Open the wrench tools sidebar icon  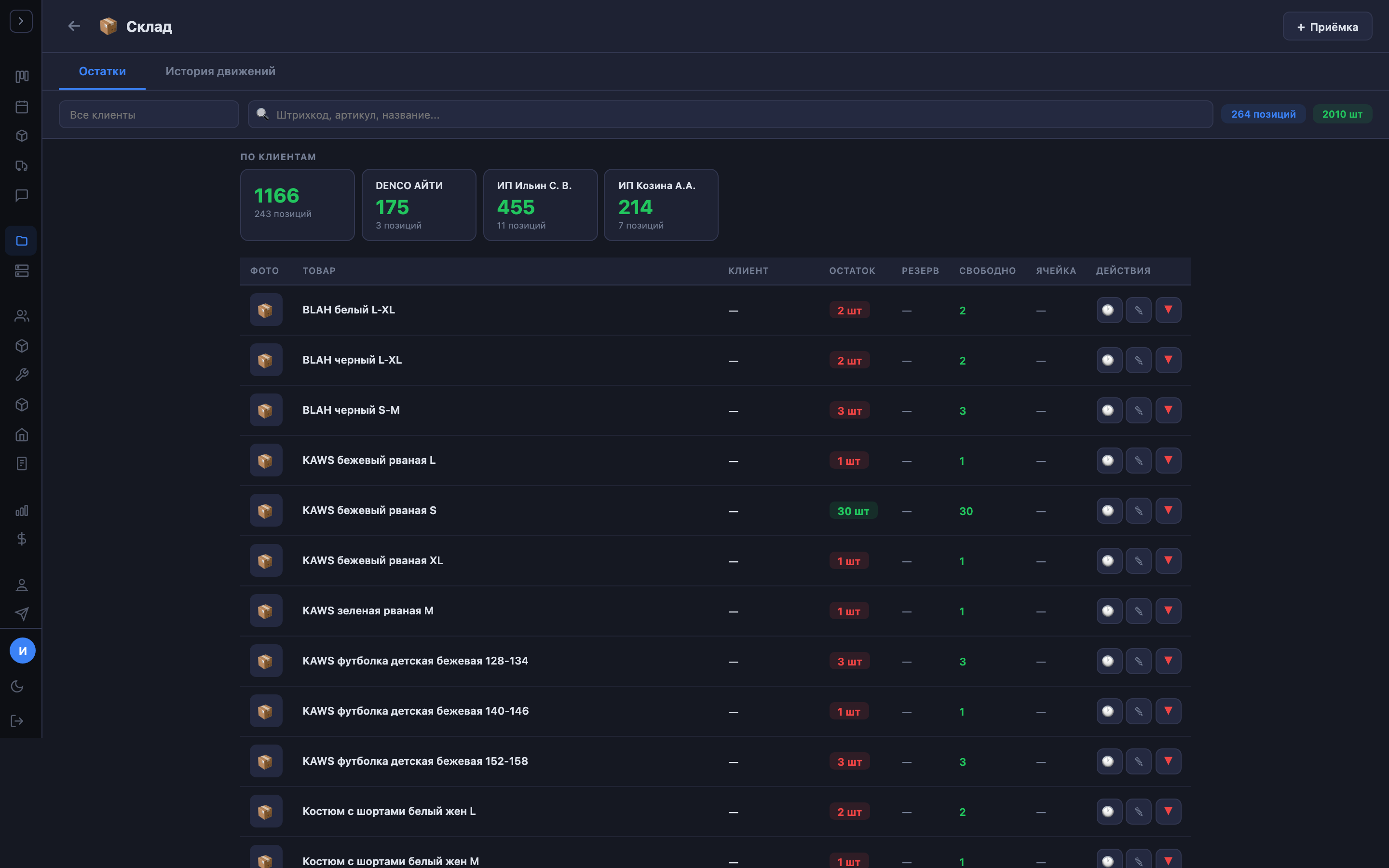click(22, 375)
